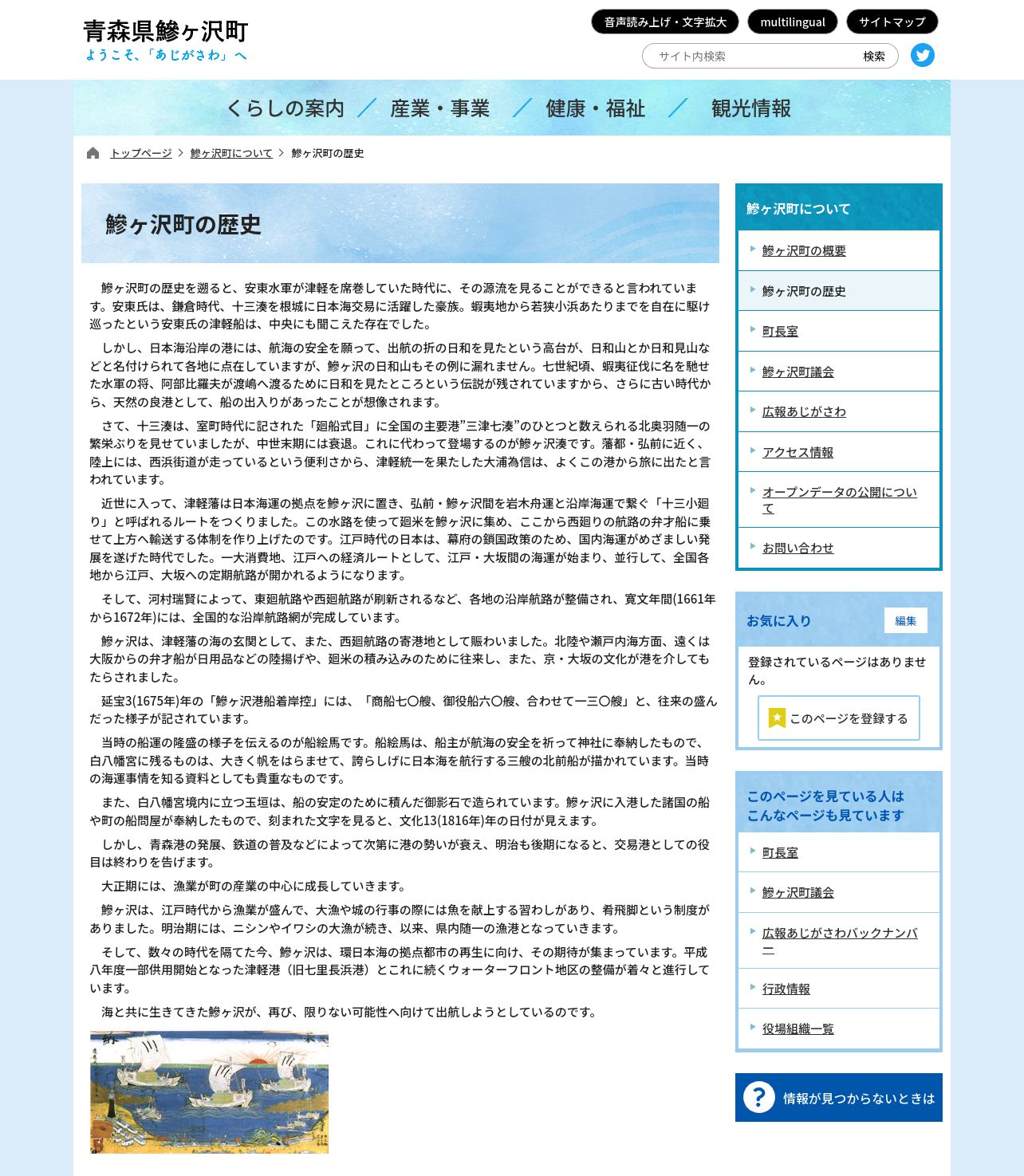Open 役場組織一覧 related link
The height and width of the screenshot is (1176, 1024).
798,1029
